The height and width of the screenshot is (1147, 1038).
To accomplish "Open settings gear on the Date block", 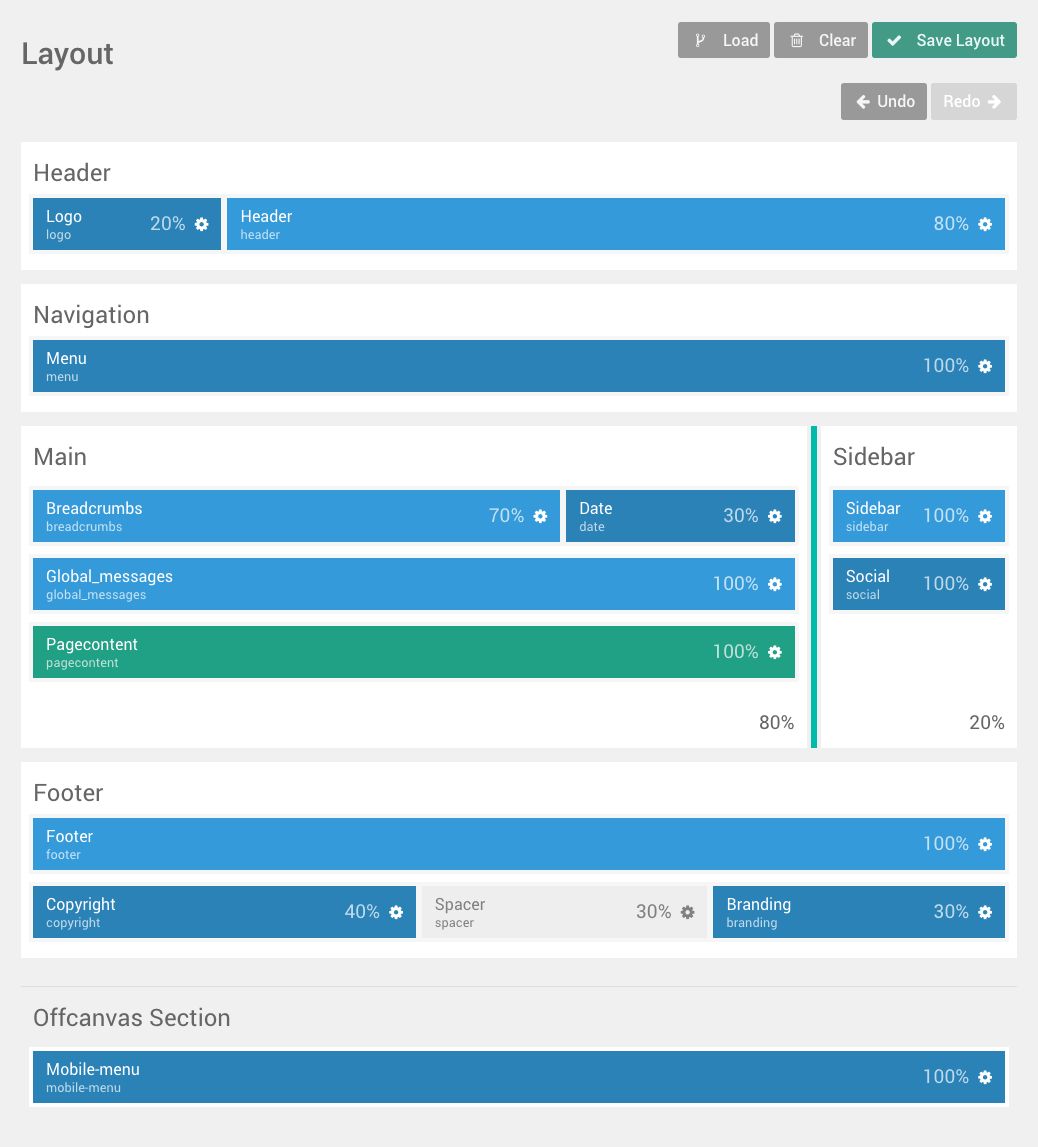I will (774, 516).
